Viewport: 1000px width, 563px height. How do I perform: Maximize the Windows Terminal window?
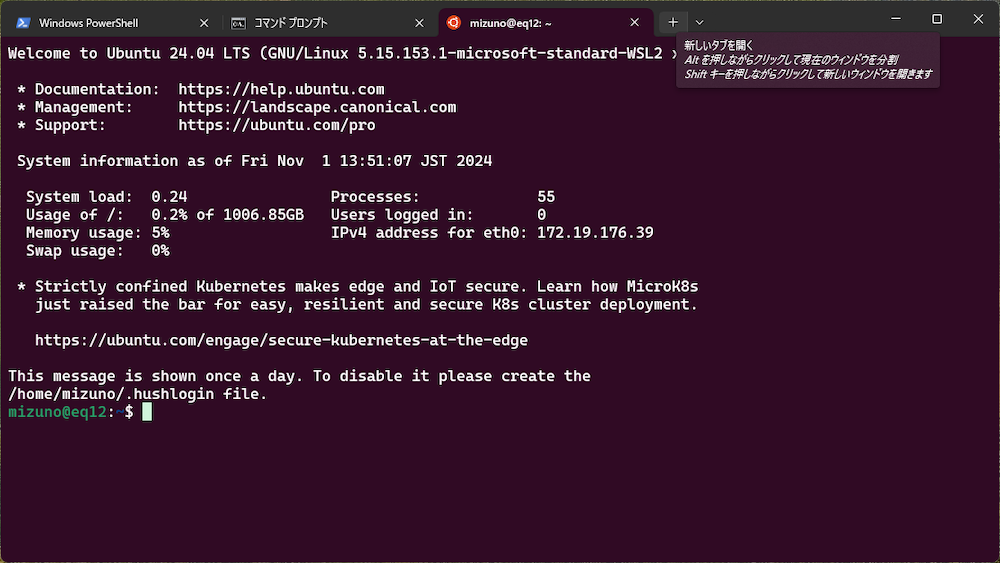[x=937, y=19]
